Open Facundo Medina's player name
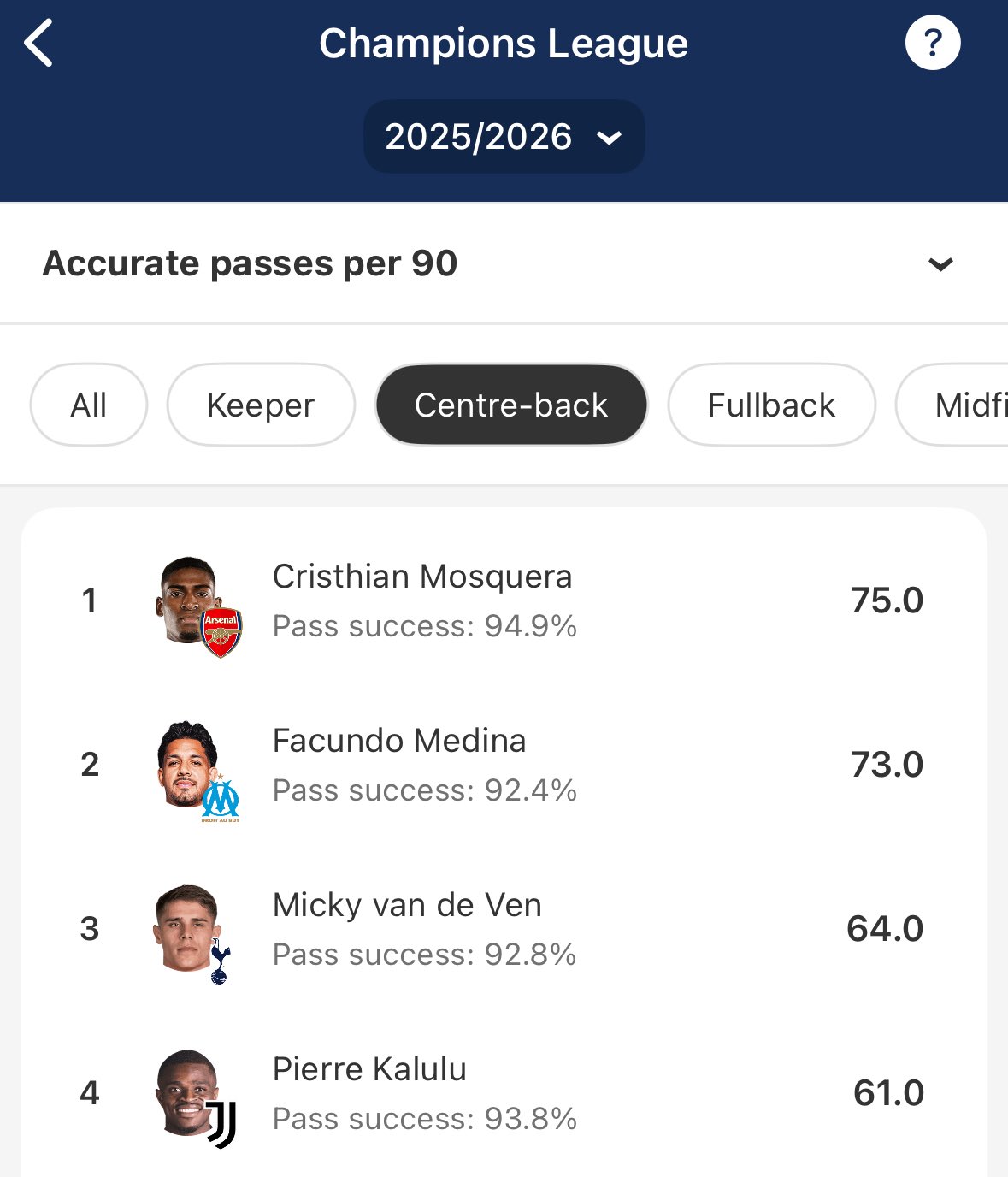Image resolution: width=1008 pixels, height=1177 pixels. 398,741
